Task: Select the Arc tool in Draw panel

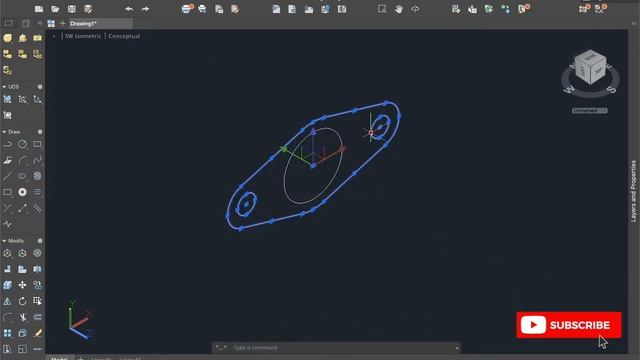Action: [x=22, y=160]
